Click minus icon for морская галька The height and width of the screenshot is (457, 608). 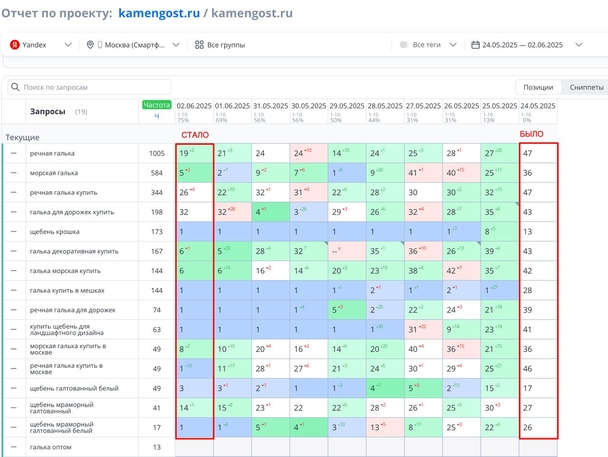coord(14,173)
